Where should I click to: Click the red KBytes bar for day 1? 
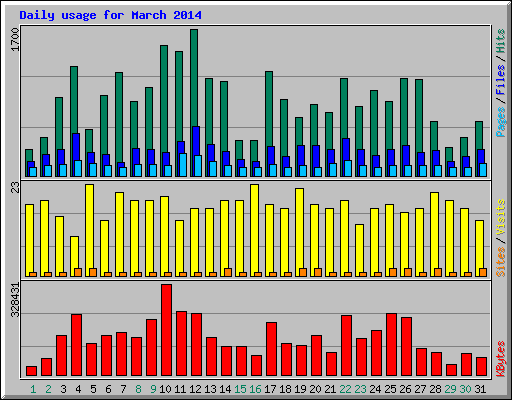pyautogui.click(x=31, y=371)
